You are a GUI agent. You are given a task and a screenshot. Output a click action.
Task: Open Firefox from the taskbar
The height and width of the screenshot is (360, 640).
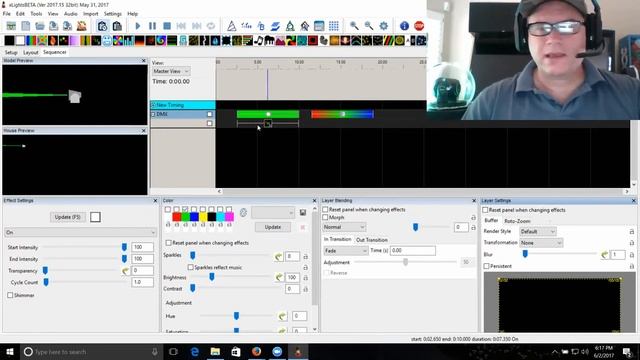pyautogui.click(x=256, y=351)
